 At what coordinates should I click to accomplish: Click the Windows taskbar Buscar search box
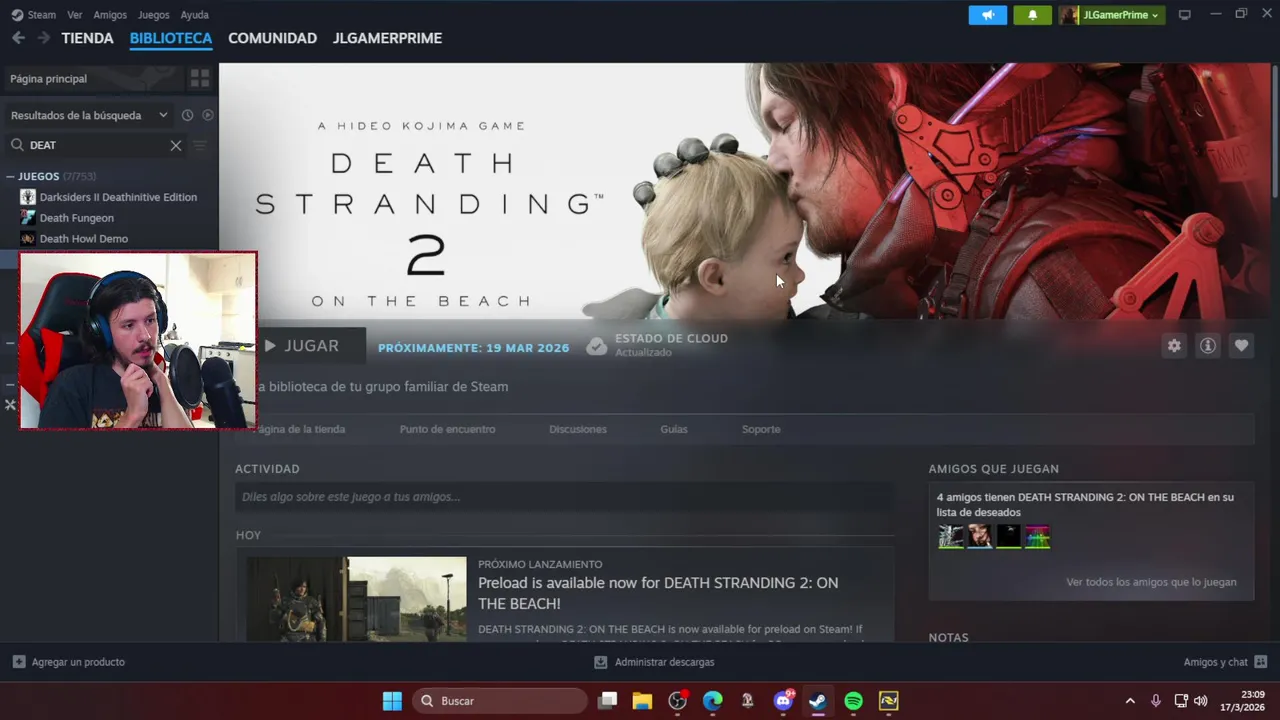point(500,701)
